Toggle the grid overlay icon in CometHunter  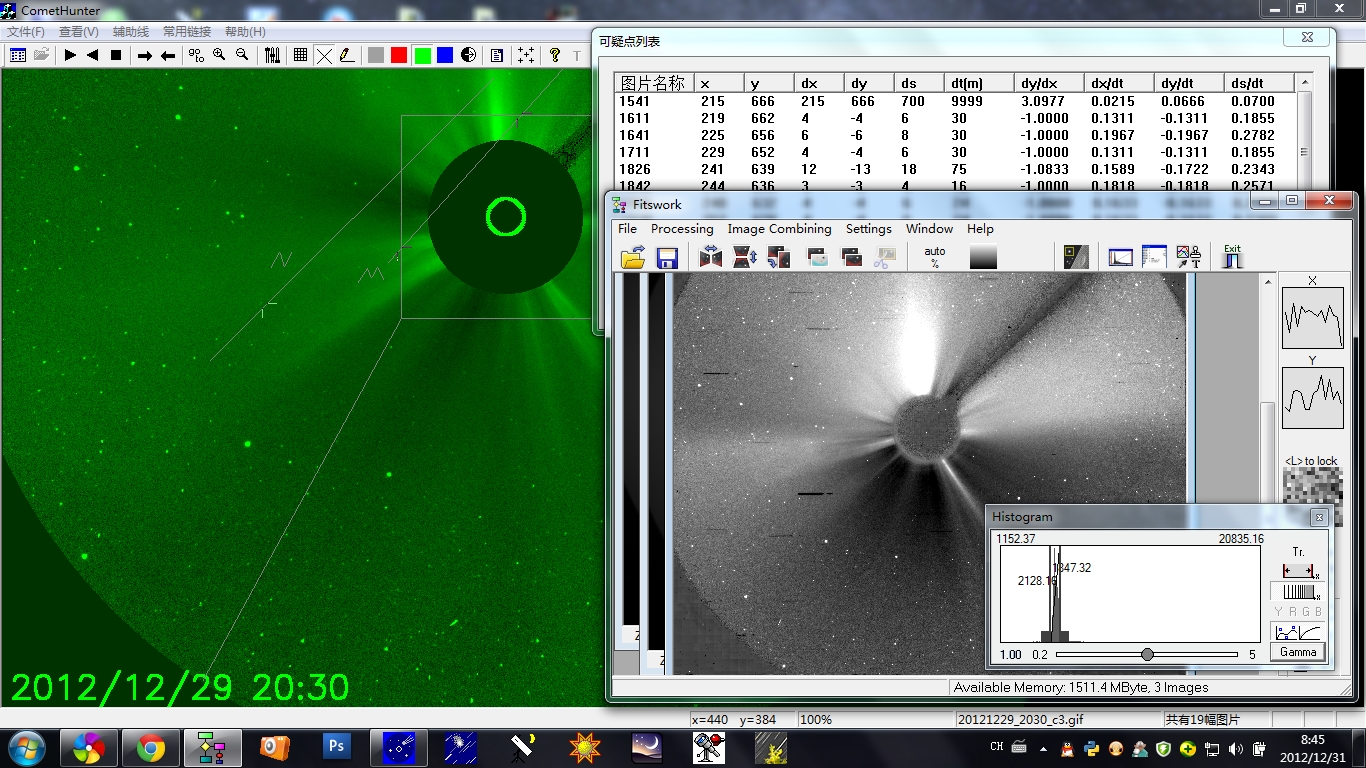tap(300, 55)
